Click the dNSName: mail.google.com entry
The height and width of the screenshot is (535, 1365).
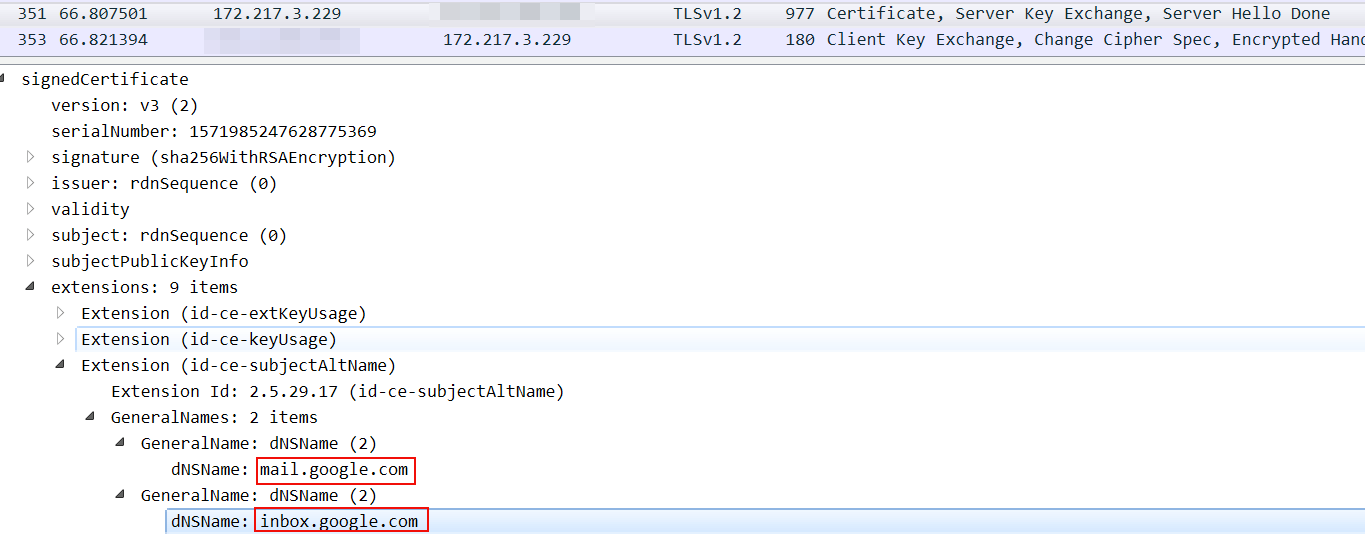334,470
